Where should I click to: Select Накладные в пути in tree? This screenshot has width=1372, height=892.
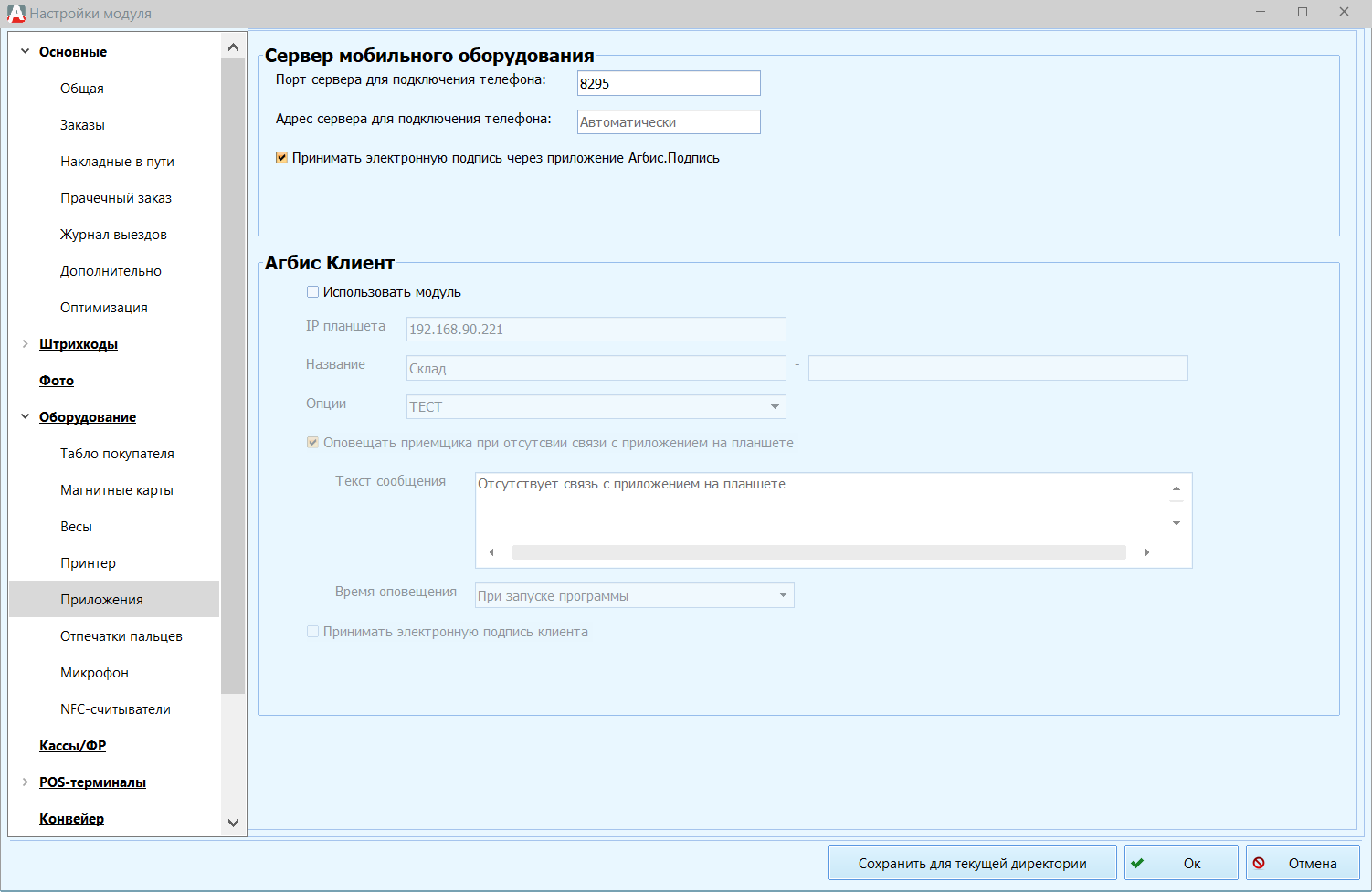point(117,162)
